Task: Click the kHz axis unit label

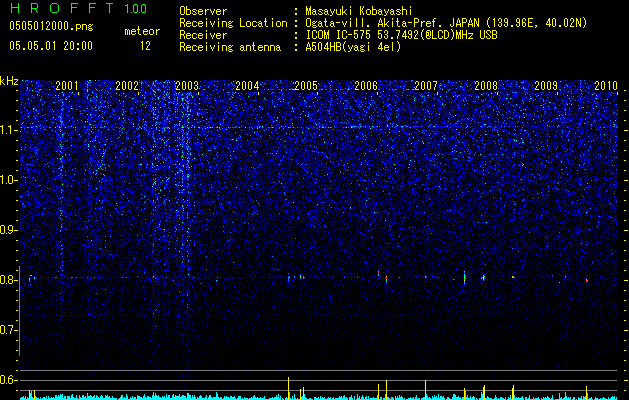Action: [9, 81]
